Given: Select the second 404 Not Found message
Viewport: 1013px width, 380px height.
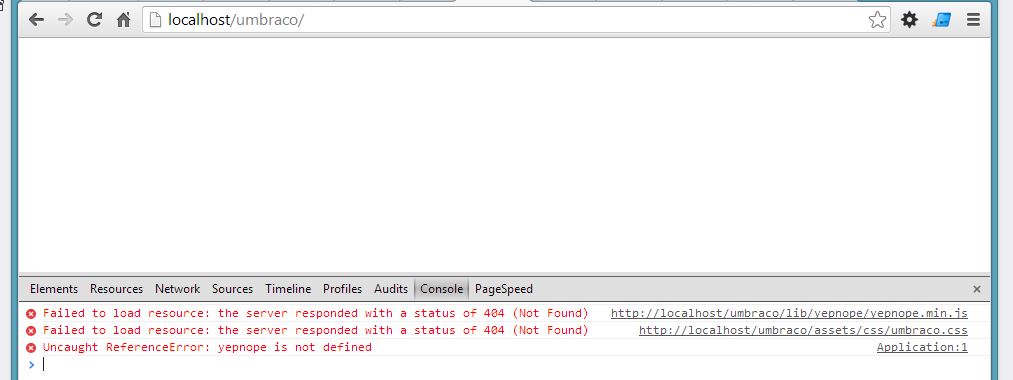Looking at the screenshot, I should 316,330.
